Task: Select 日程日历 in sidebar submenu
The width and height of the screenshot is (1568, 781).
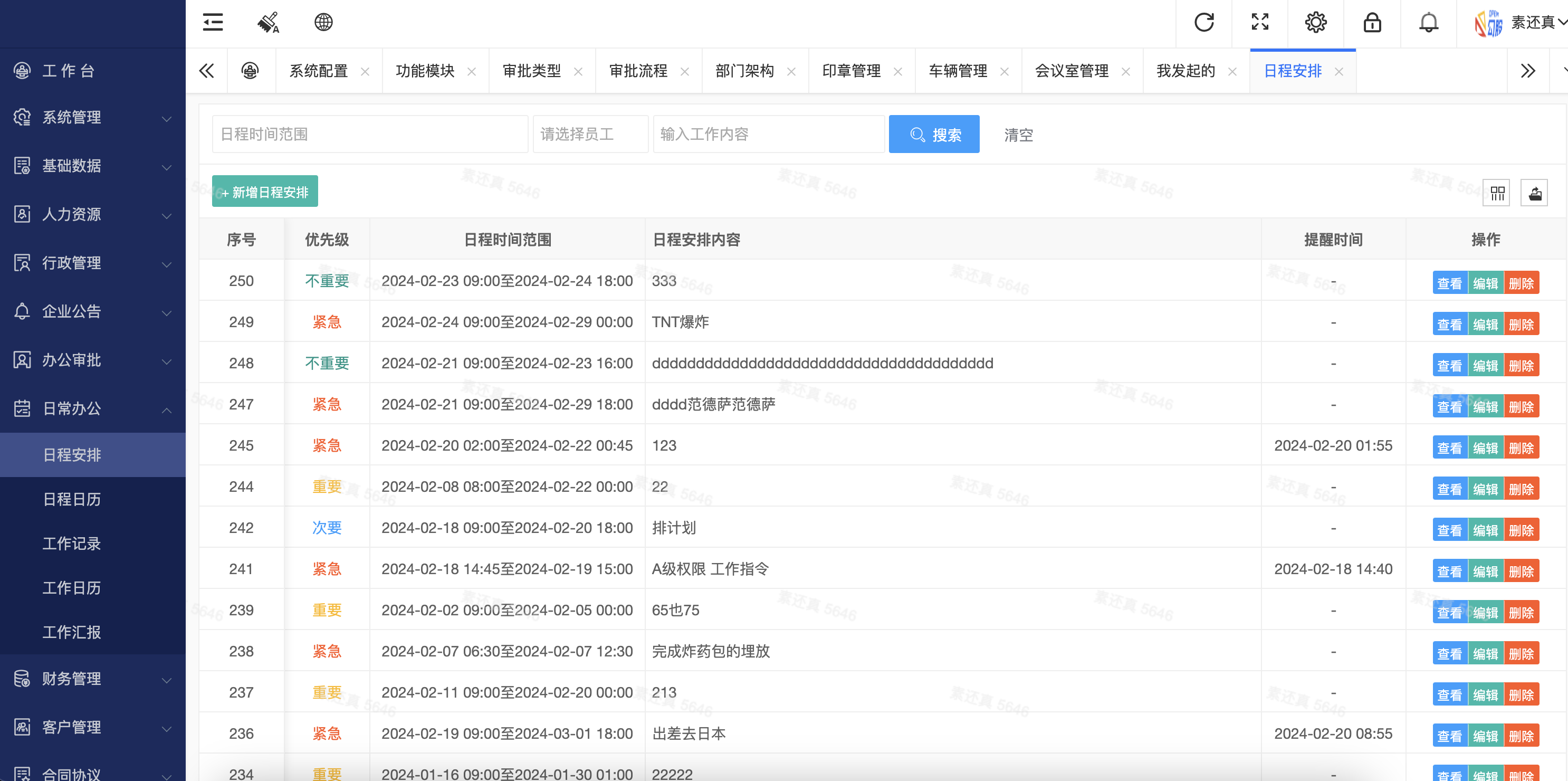Action: pyautogui.click(x=92, y=500)
